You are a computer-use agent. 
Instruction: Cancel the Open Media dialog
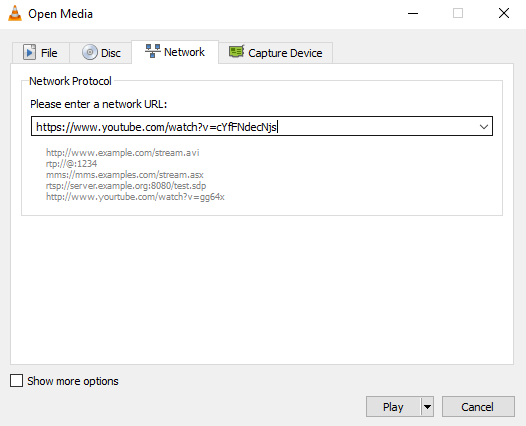pos(478,407)
